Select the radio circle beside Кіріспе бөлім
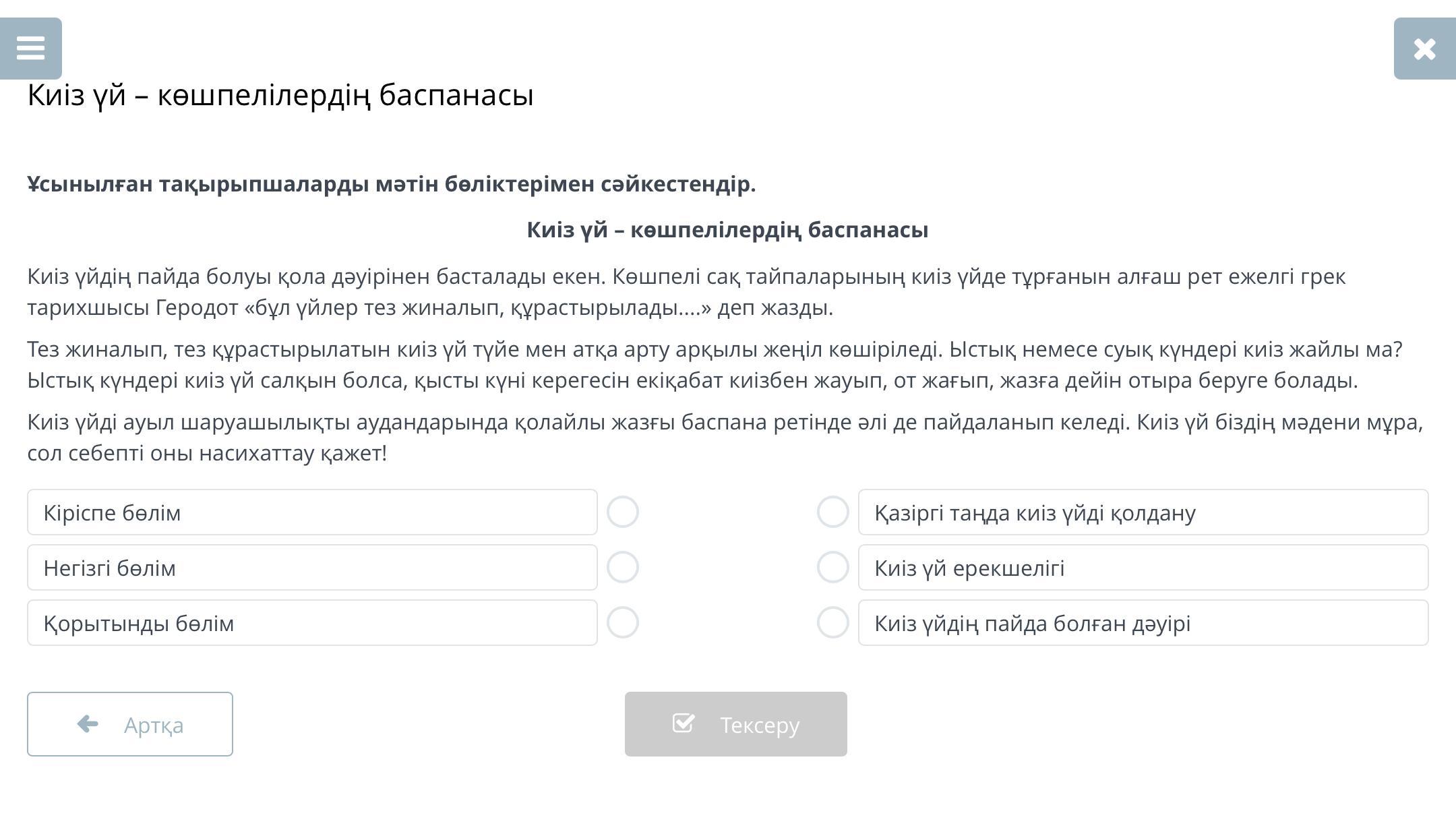 click(x=623, y=512)
